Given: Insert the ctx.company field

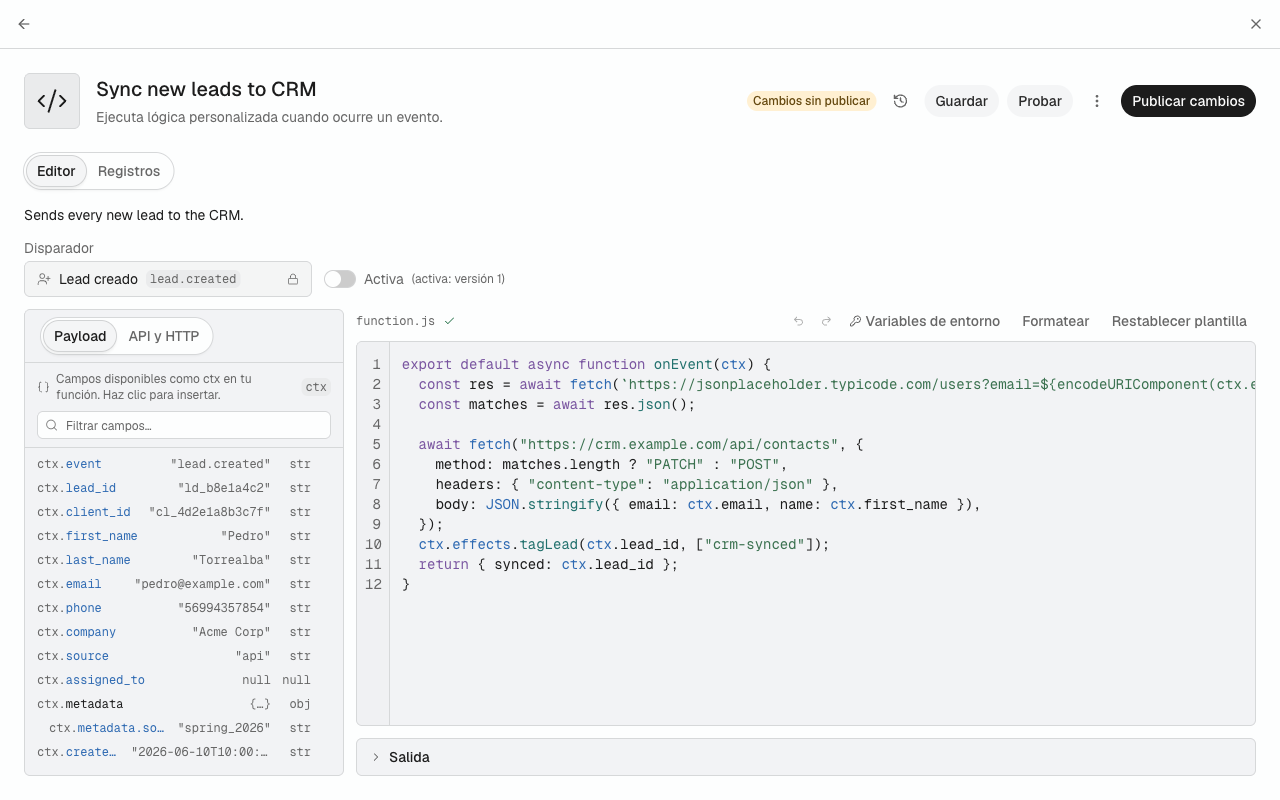Looking at the screenshot, I should (184, 632).
